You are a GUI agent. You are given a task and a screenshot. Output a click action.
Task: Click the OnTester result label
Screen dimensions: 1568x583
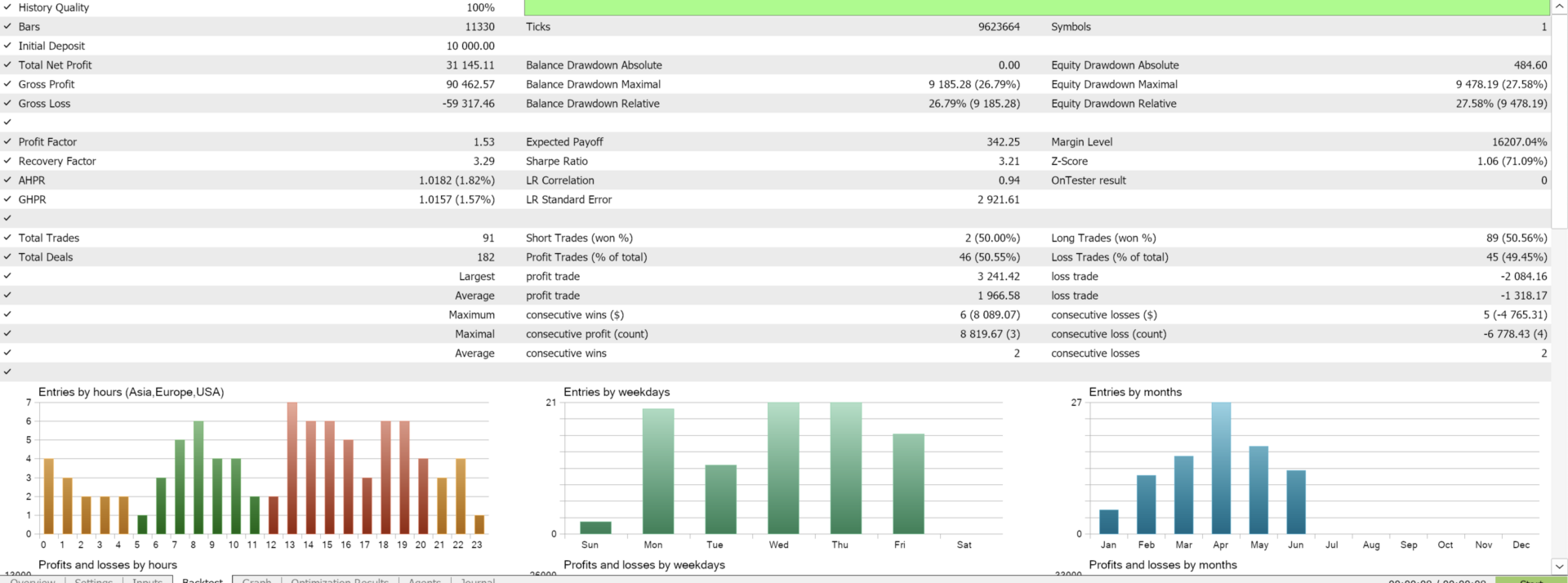coord(1089,180)
